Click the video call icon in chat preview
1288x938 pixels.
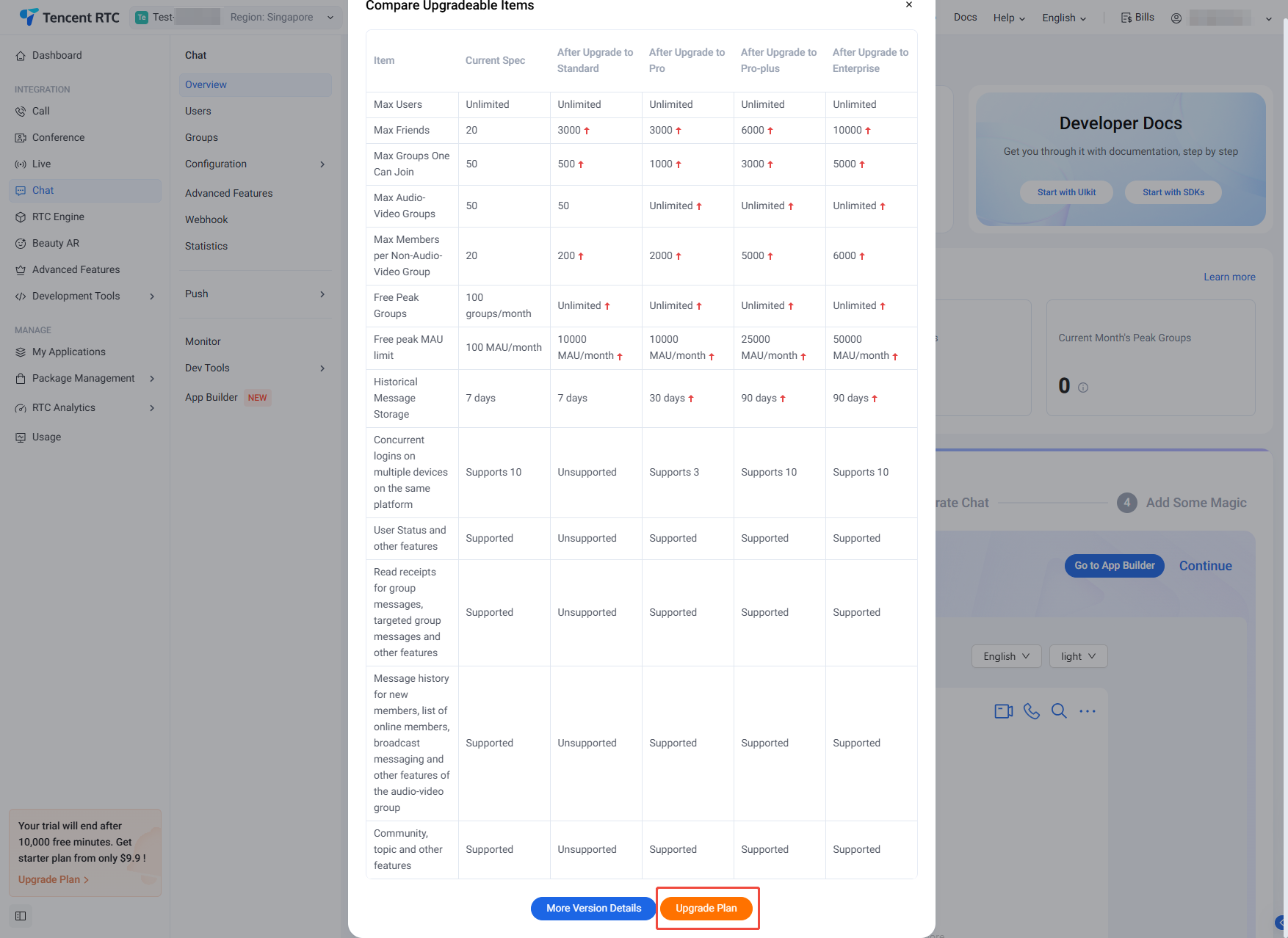coord(1003,711)
